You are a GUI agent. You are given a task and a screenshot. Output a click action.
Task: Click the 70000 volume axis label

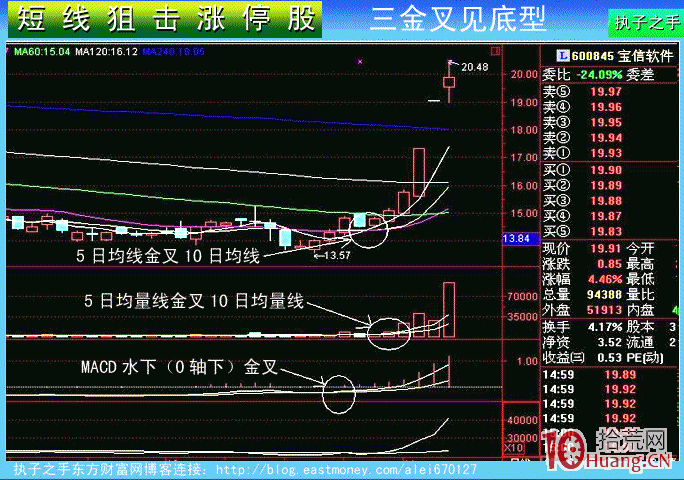click(x=523, y=296)
